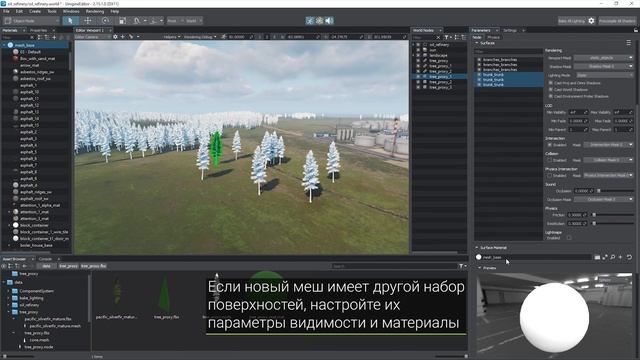Adjust the Physics Restitution slider
The width and height of the screenshot is (640, 360).
(x=613, y=223)
